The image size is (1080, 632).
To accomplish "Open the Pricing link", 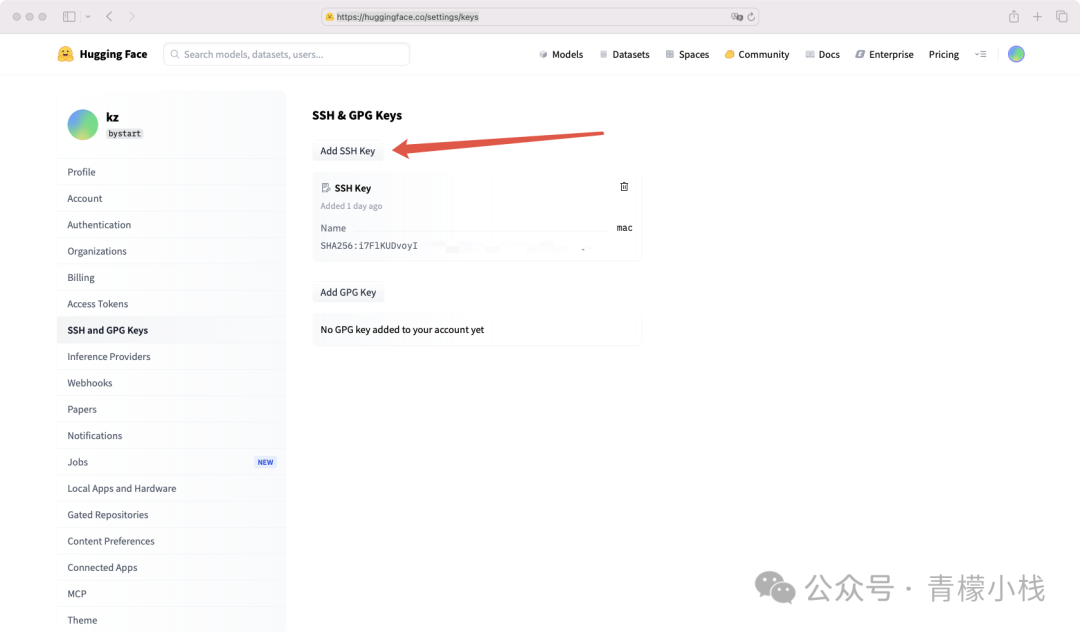I will (x=943, y=54).
